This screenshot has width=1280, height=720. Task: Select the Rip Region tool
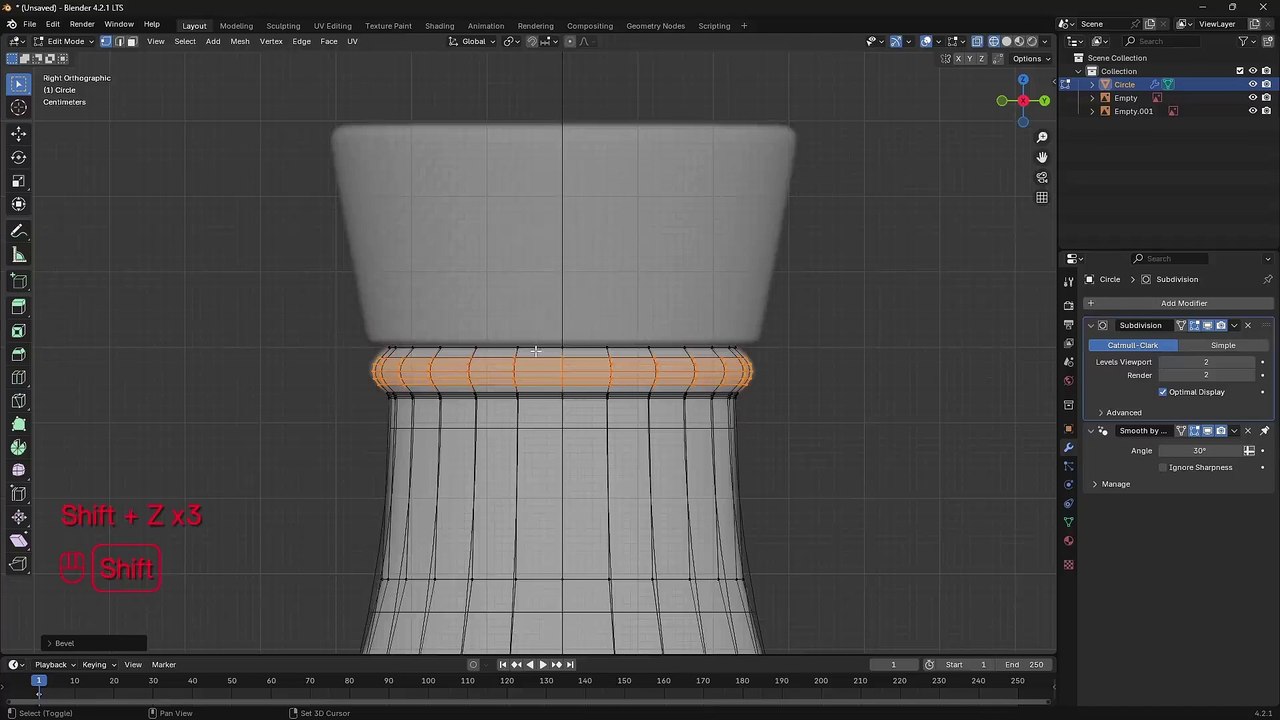pos(18,564)
